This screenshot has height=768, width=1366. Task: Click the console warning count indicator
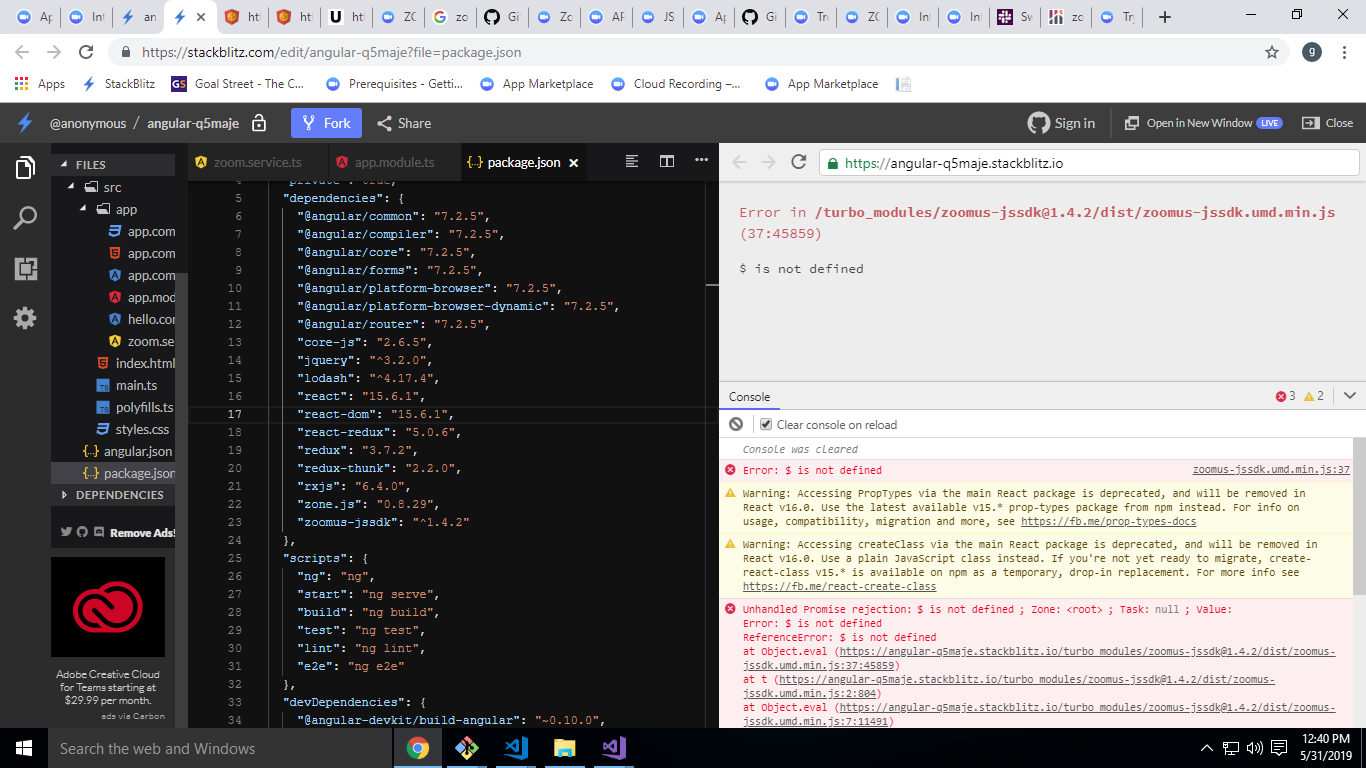tap(1314, 396)
